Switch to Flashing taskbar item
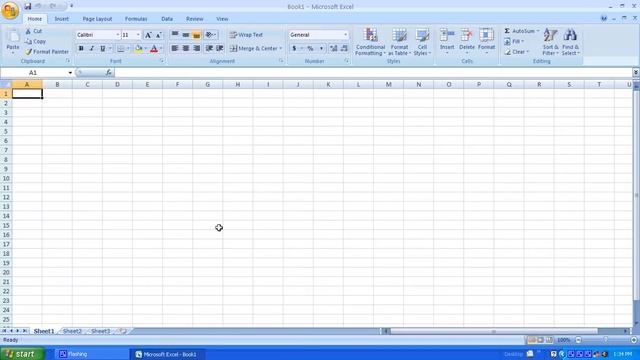 (x=91, y=354)
